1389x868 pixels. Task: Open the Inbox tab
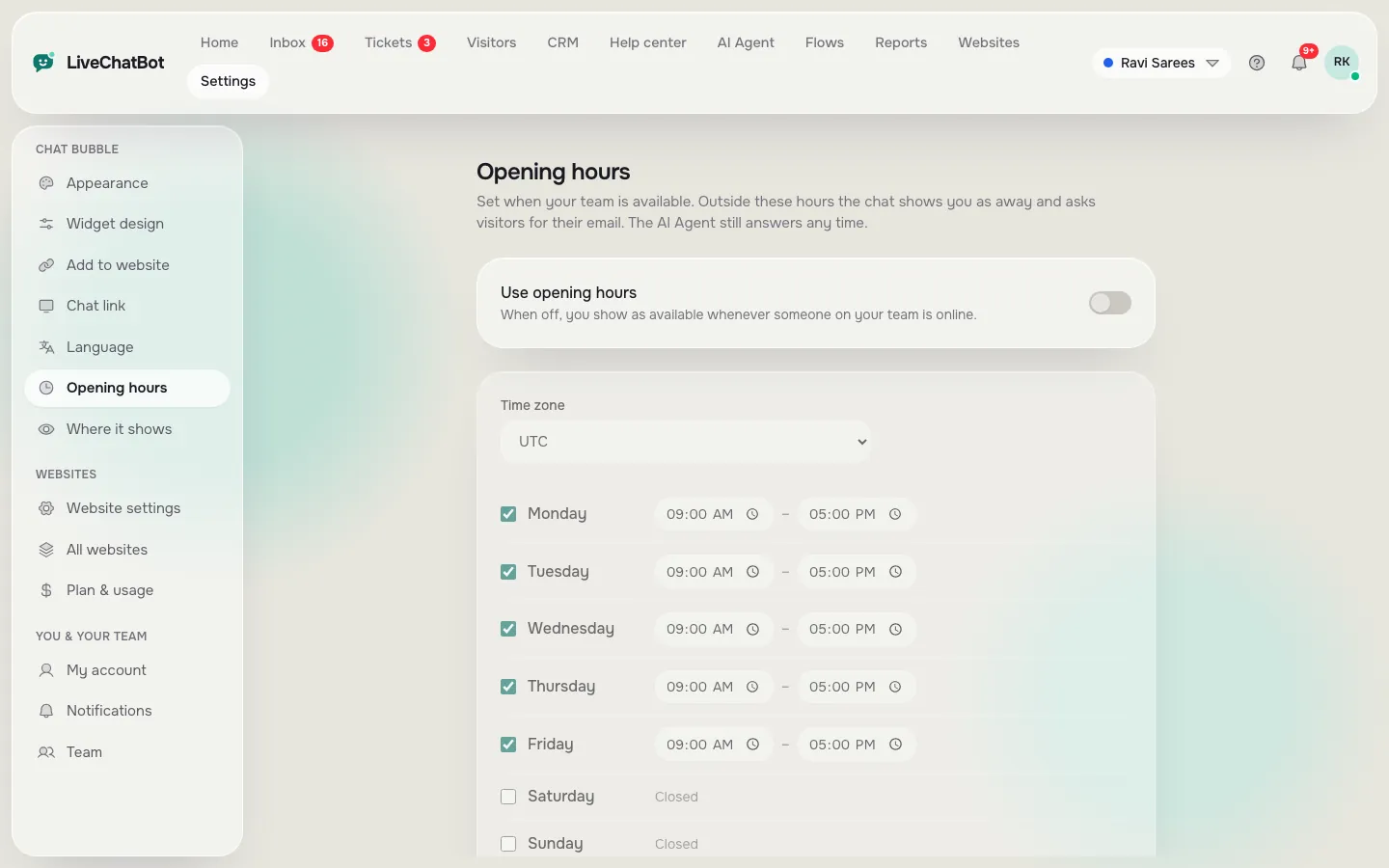click(x=301, y=42)
